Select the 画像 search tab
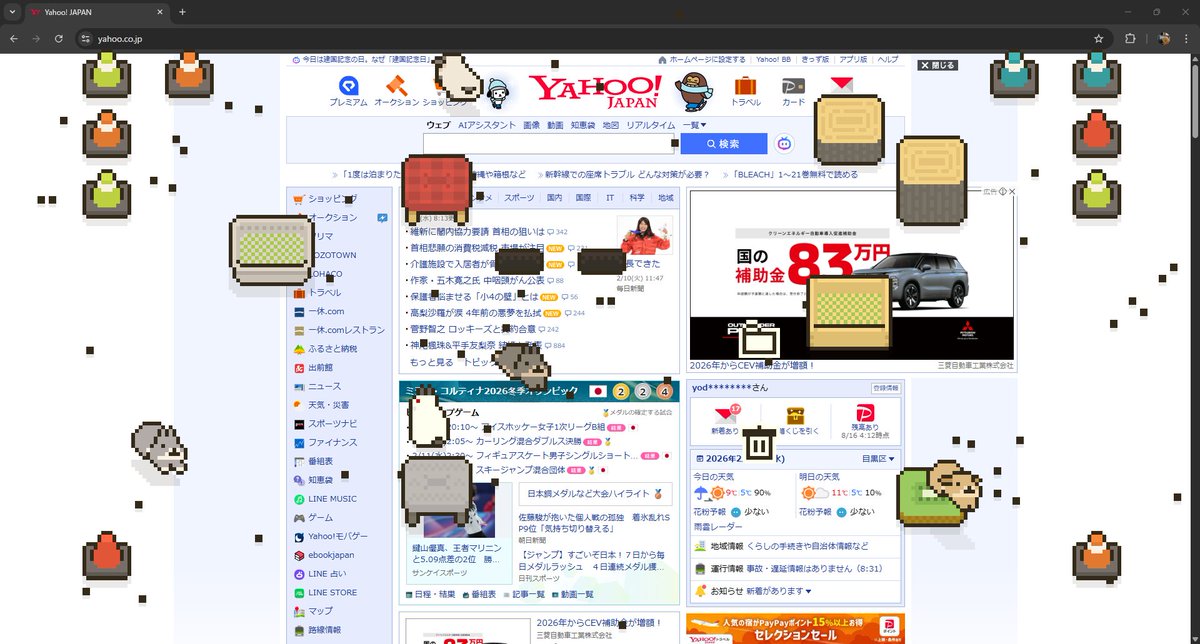The height and width of the screenshot is (644, 1200). tap(531, 125)
